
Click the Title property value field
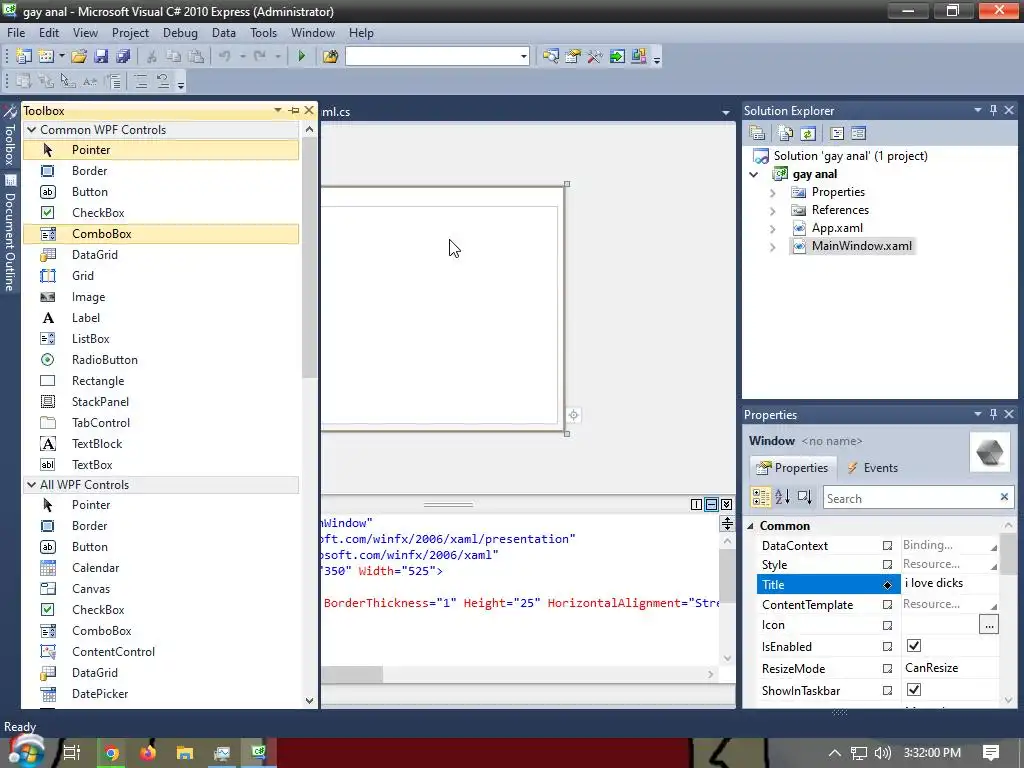(950, 583)
